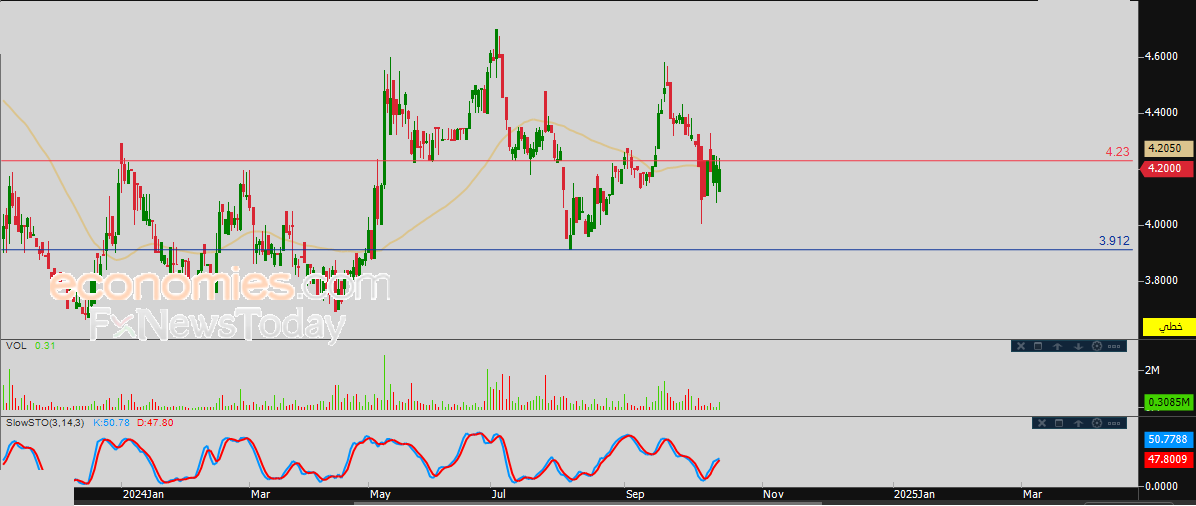Viewport: 1196px width, 506px height.
Task: Expand SlowSTO panel more options ellipsis
Action: (1114, 423)
